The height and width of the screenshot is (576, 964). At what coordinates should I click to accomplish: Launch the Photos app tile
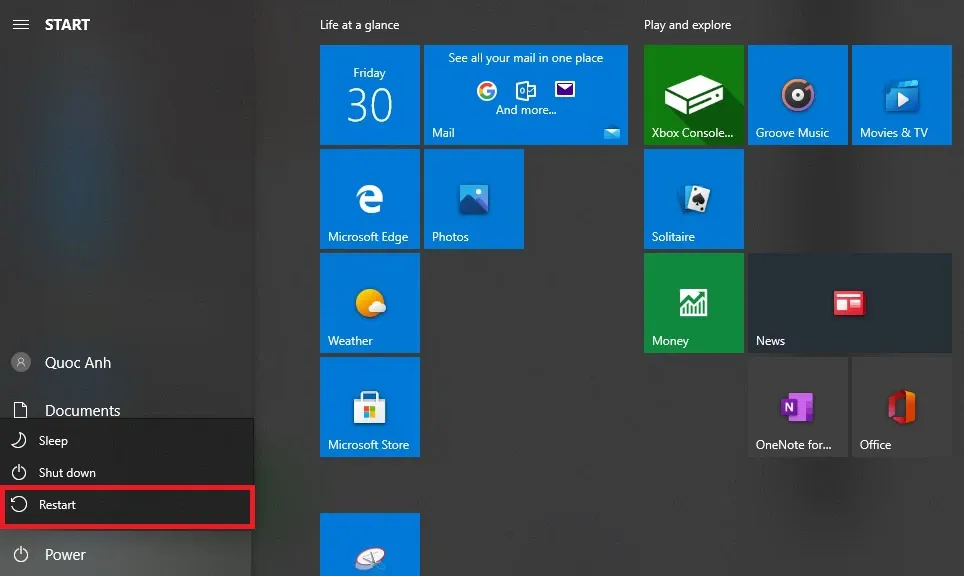[x=473, y=199]
